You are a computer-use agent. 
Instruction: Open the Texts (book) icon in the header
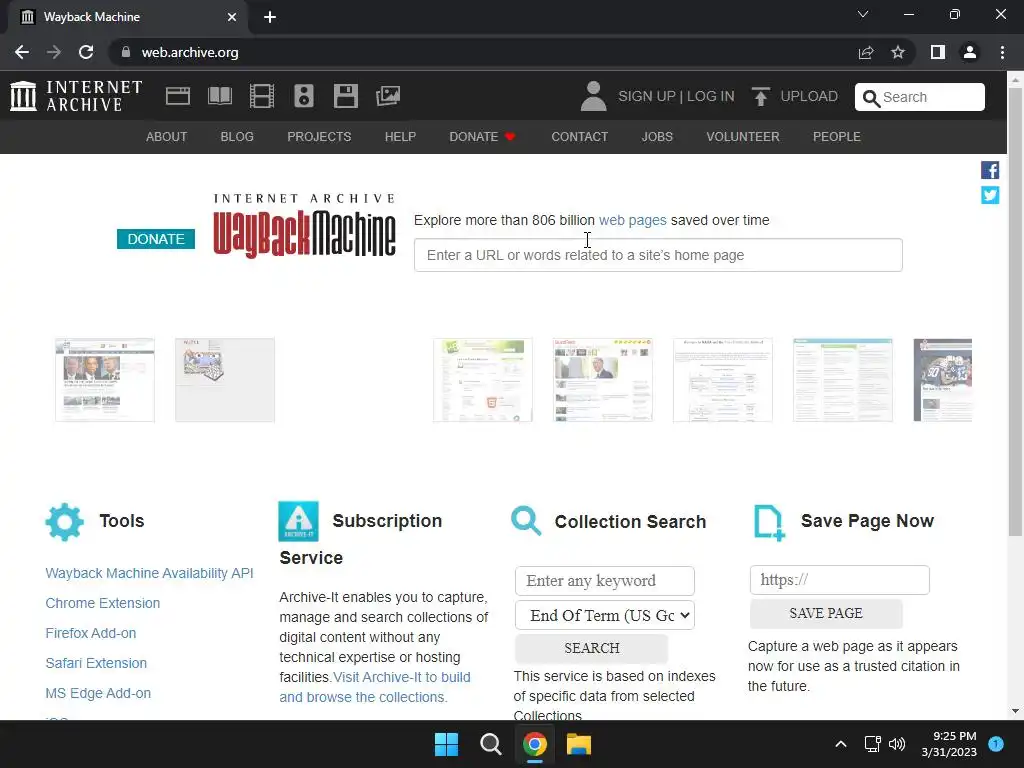coord(219,96)
